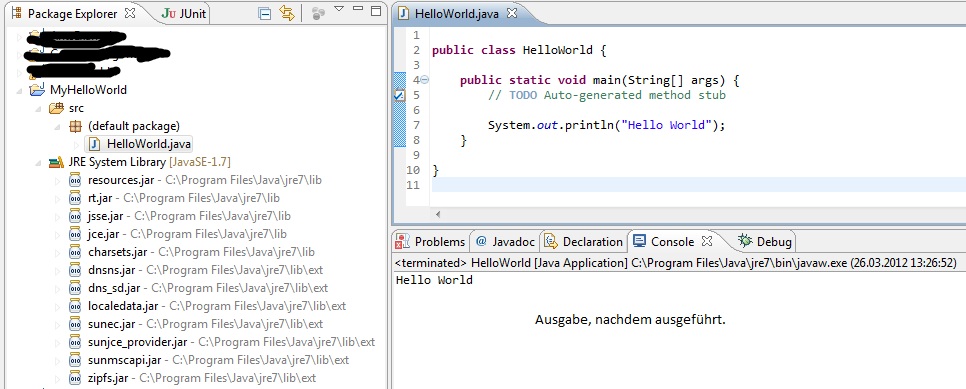Select the MyHelloWorld project

click(88, 90)
